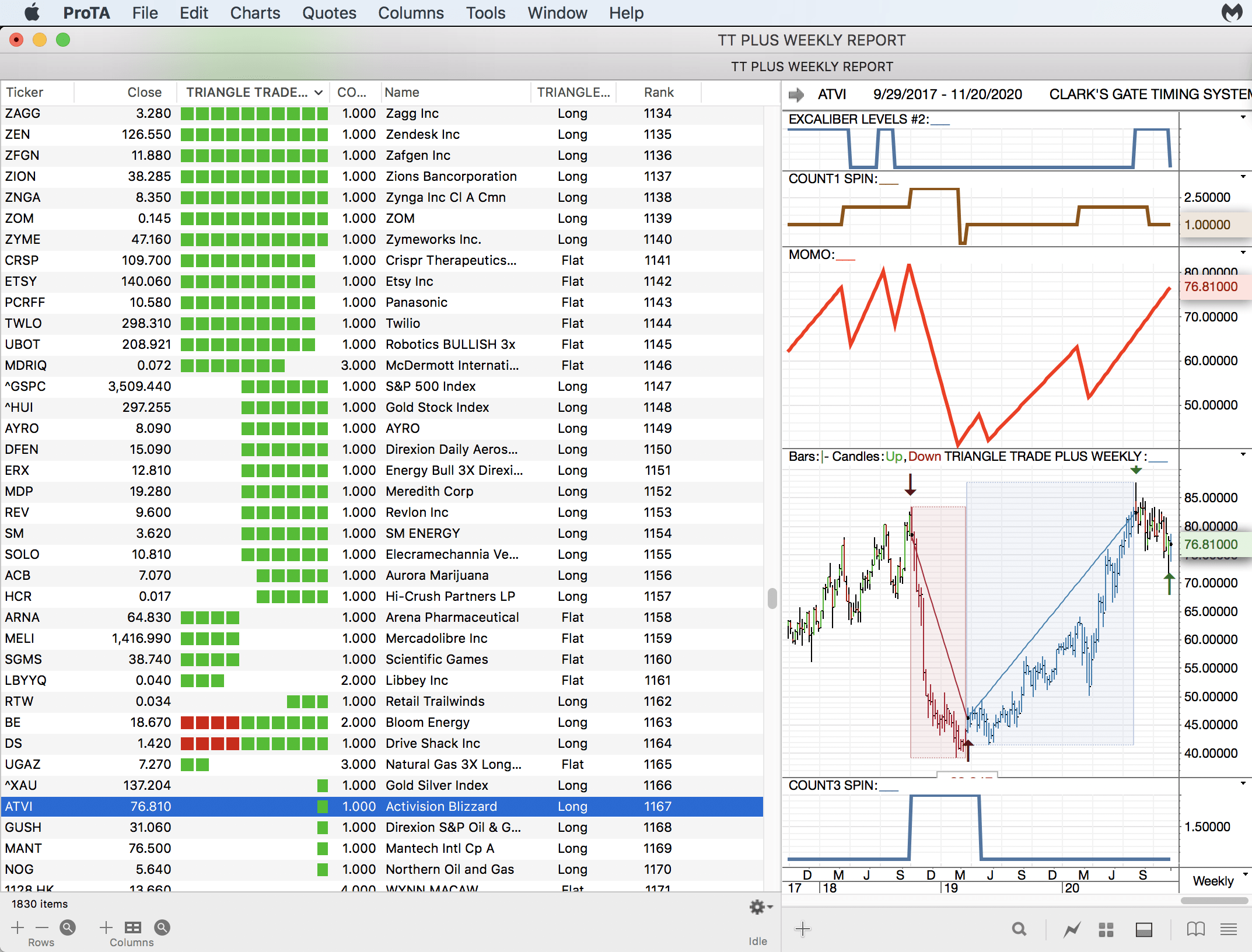Click the chart line style icon

[1072, 929]
